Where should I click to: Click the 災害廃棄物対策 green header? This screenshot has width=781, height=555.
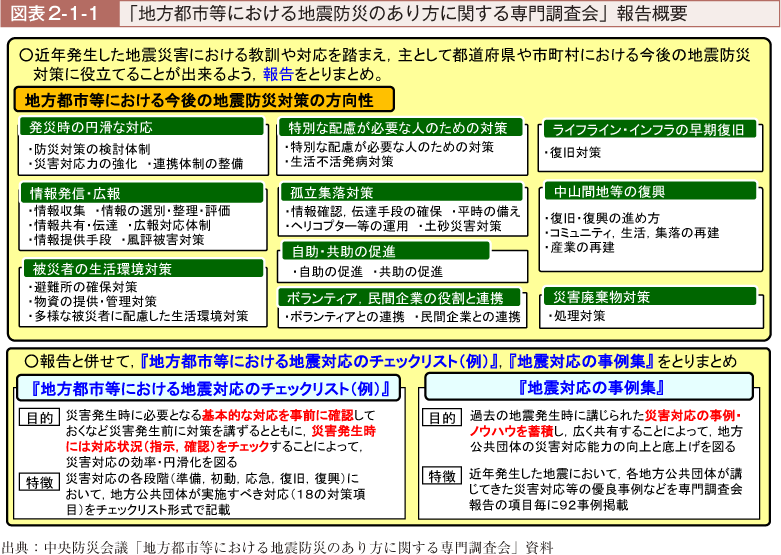(x=650, y=297)
